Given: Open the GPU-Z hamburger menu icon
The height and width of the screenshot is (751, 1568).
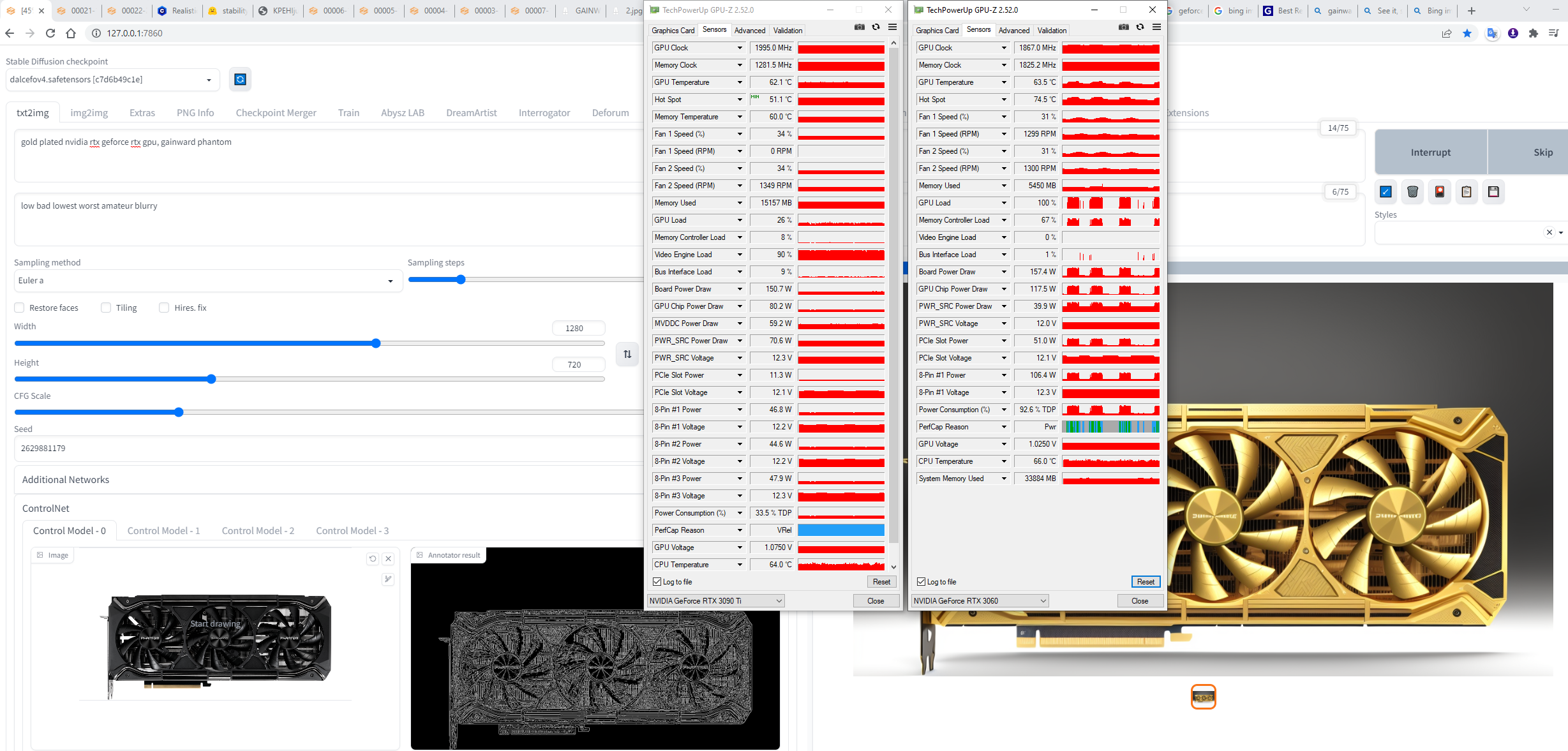Looking at the screenshot, I should pos(892,27).
